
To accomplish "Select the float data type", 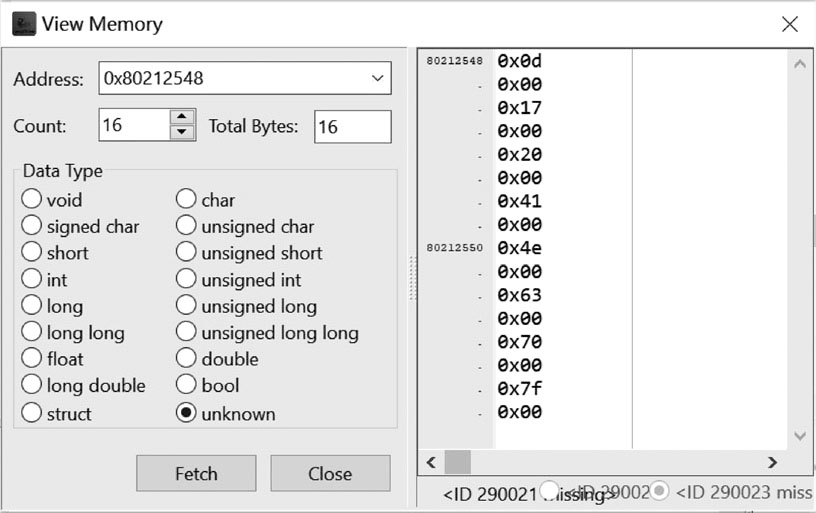I will (32, 359).
